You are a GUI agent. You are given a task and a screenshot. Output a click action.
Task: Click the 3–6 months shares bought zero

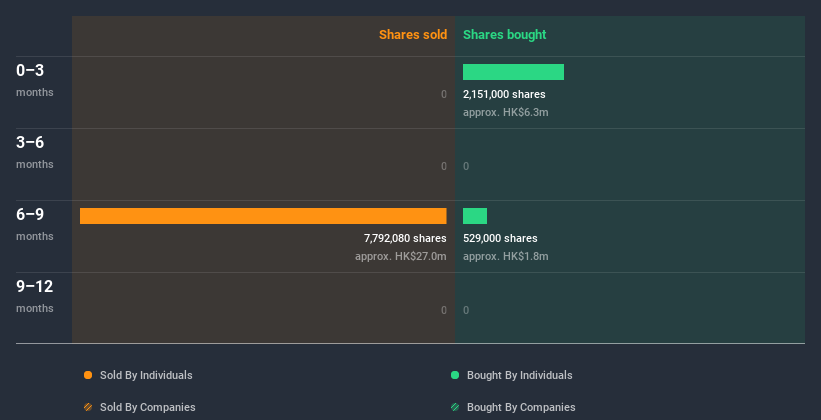click(466, 167)
